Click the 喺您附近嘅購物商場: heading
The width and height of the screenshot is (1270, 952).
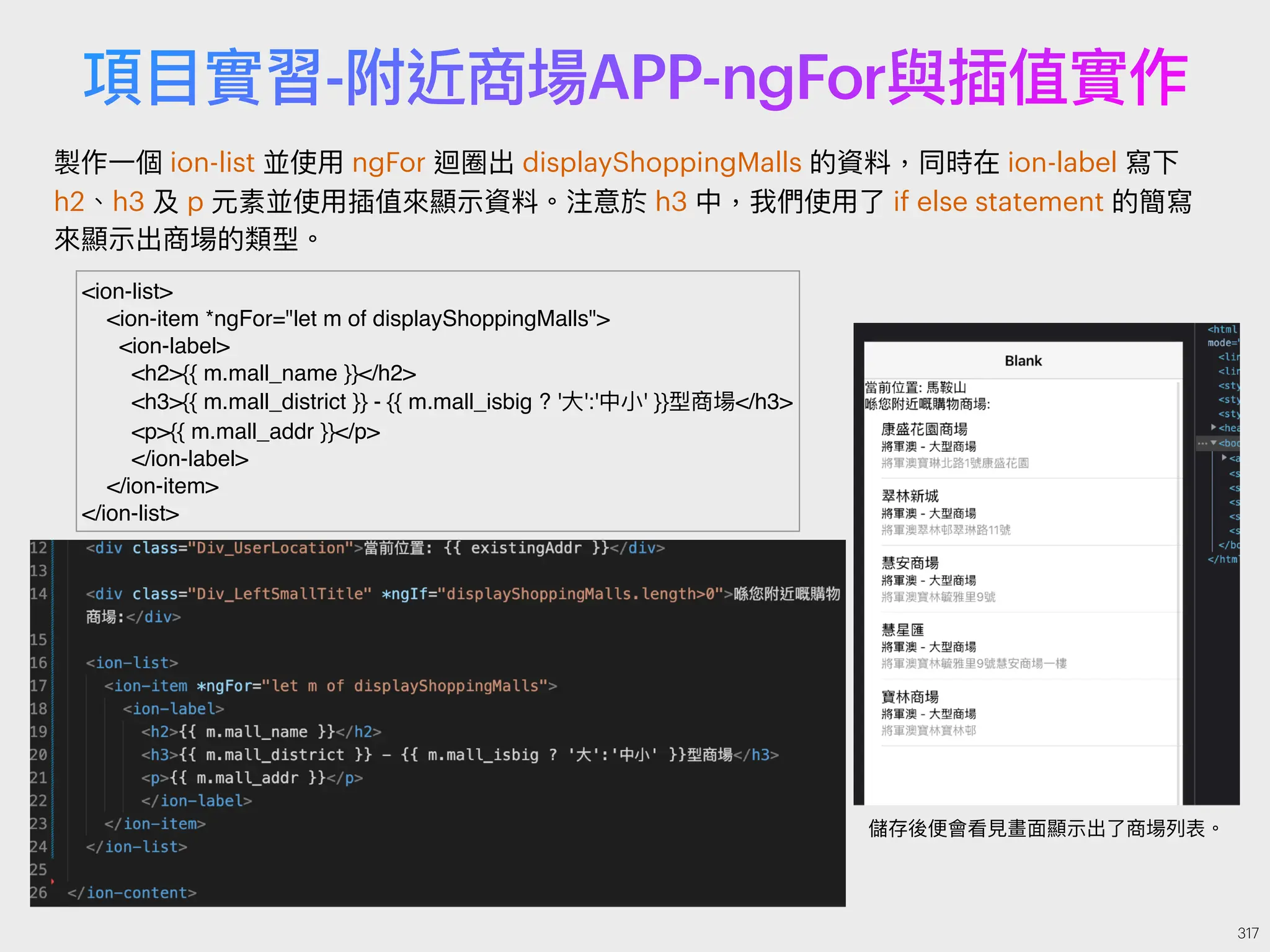point(928,404)
